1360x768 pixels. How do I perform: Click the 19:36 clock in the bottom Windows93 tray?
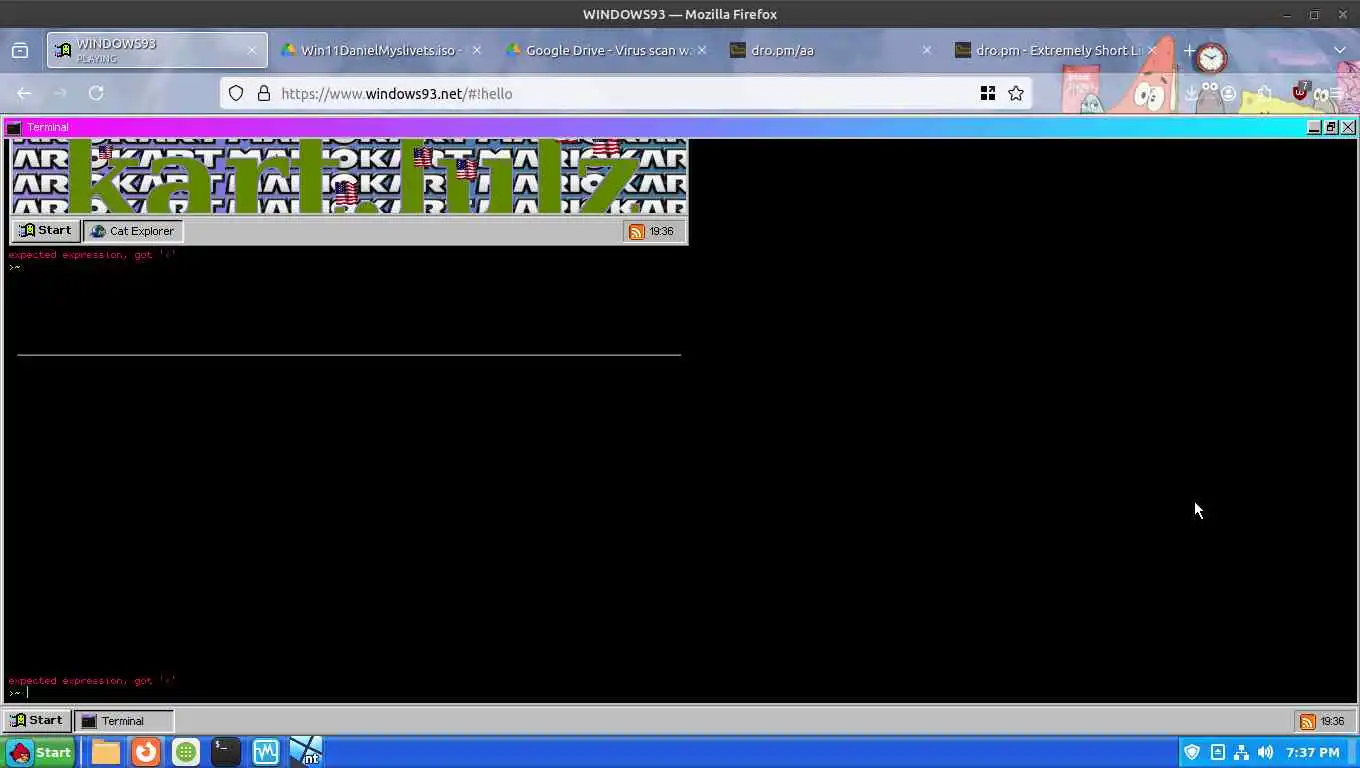pos(1332,721)
